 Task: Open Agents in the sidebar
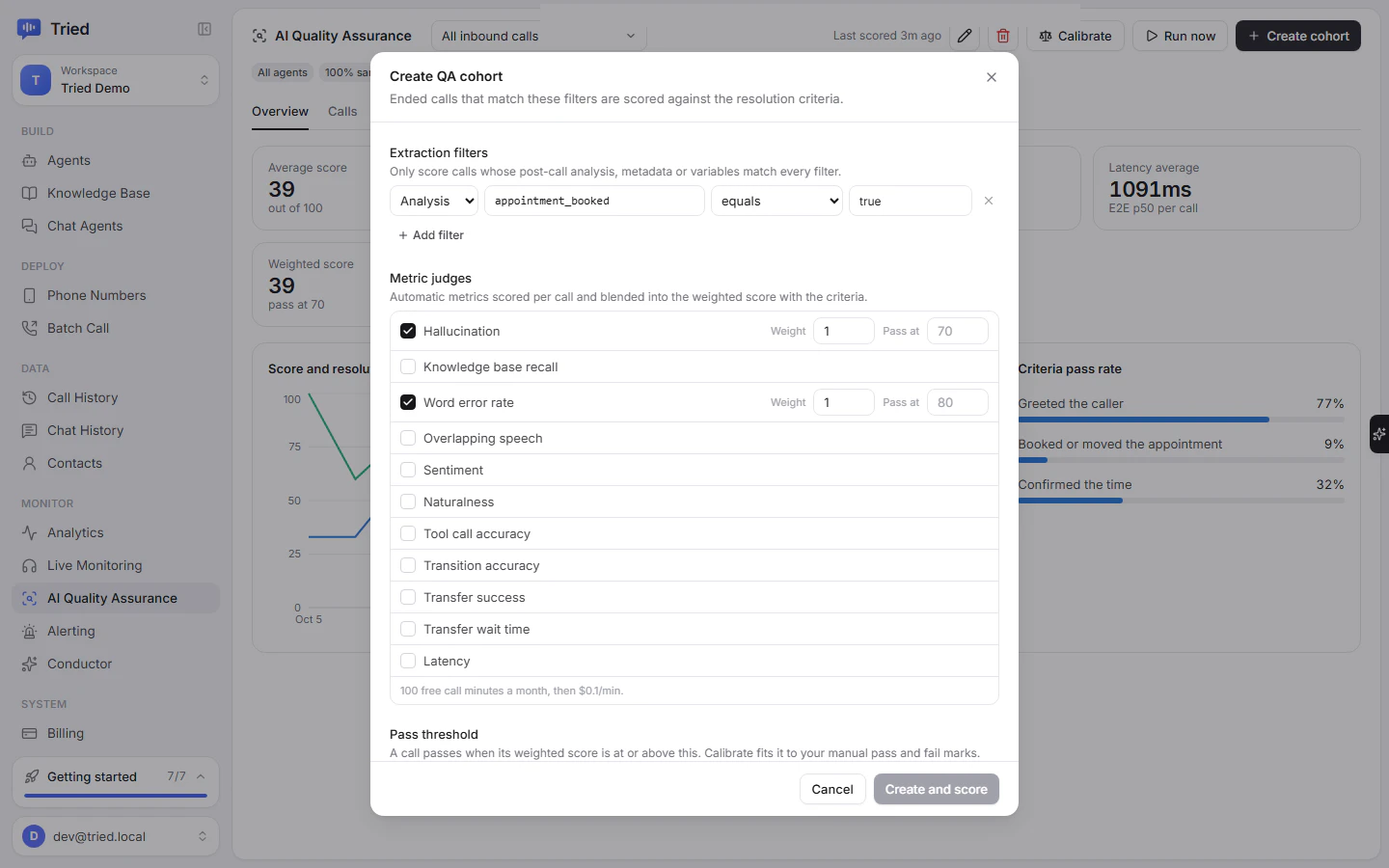(116, 160)
